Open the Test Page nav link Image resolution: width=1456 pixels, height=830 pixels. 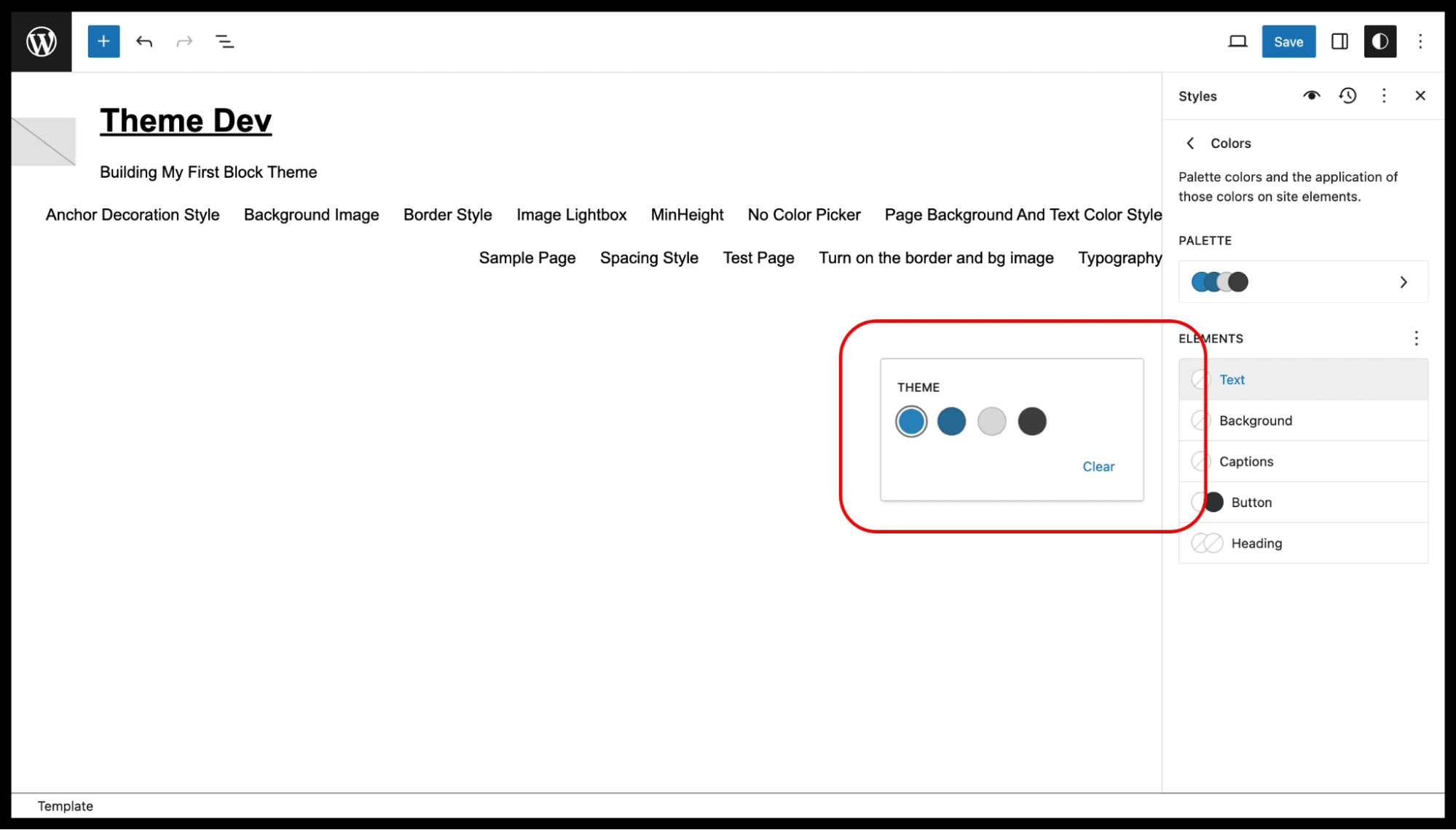[x=758, y=258]
